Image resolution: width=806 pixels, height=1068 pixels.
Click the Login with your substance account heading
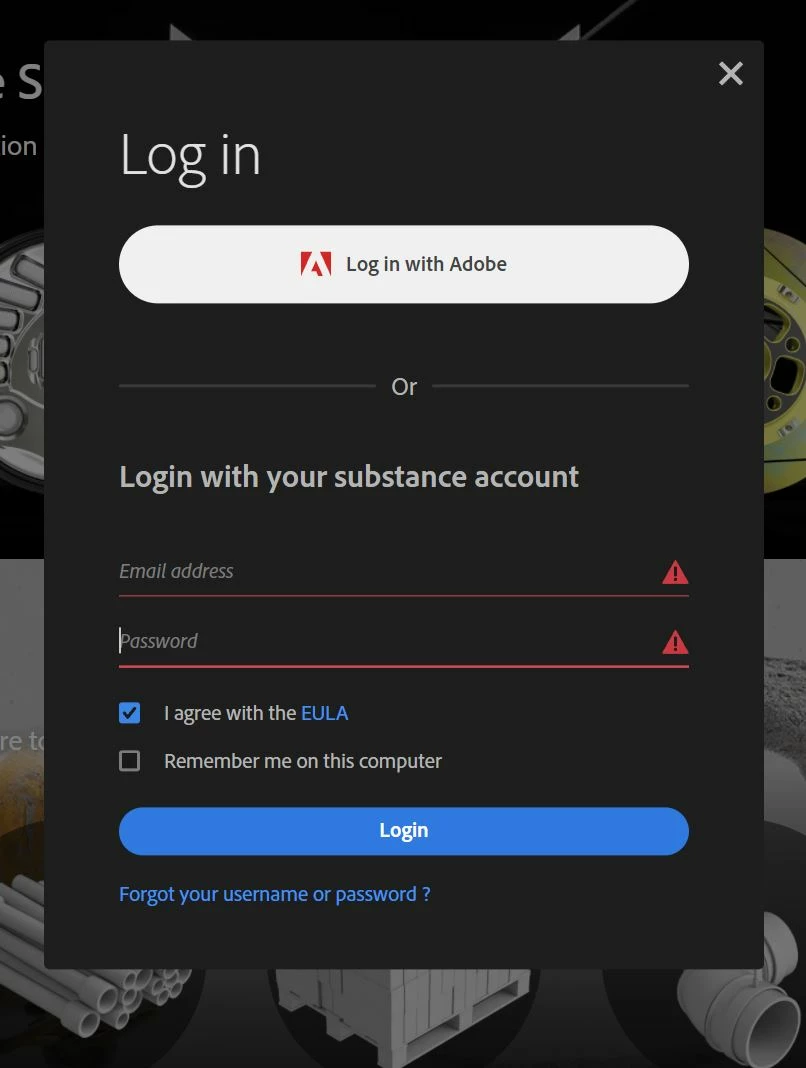tap(349, 477)
